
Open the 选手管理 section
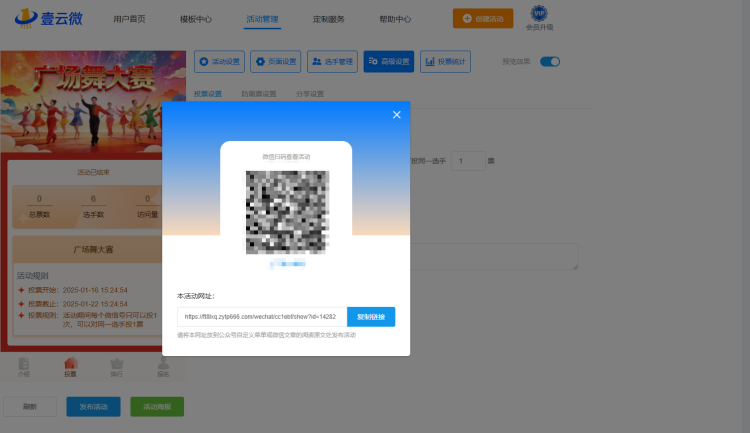(x=332, y=61)
